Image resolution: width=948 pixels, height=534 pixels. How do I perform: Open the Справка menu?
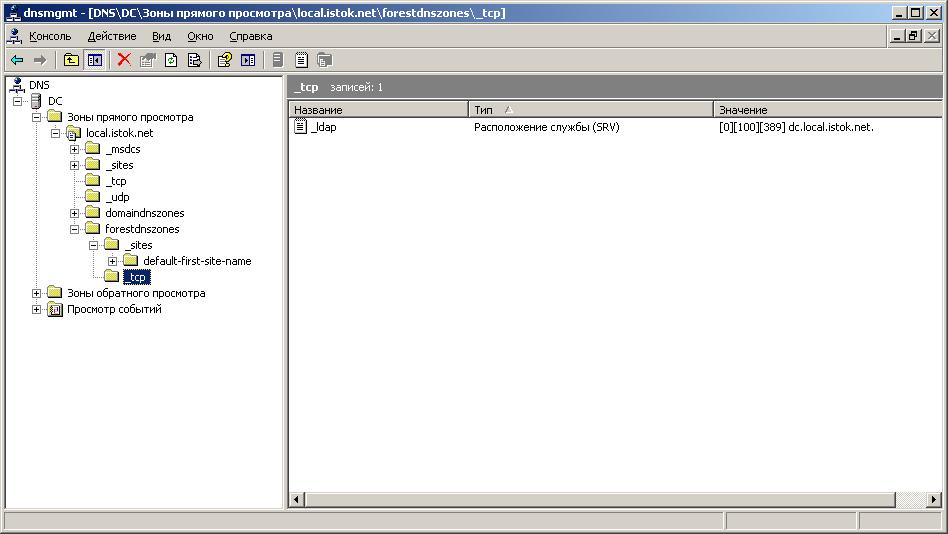point(251,36)
